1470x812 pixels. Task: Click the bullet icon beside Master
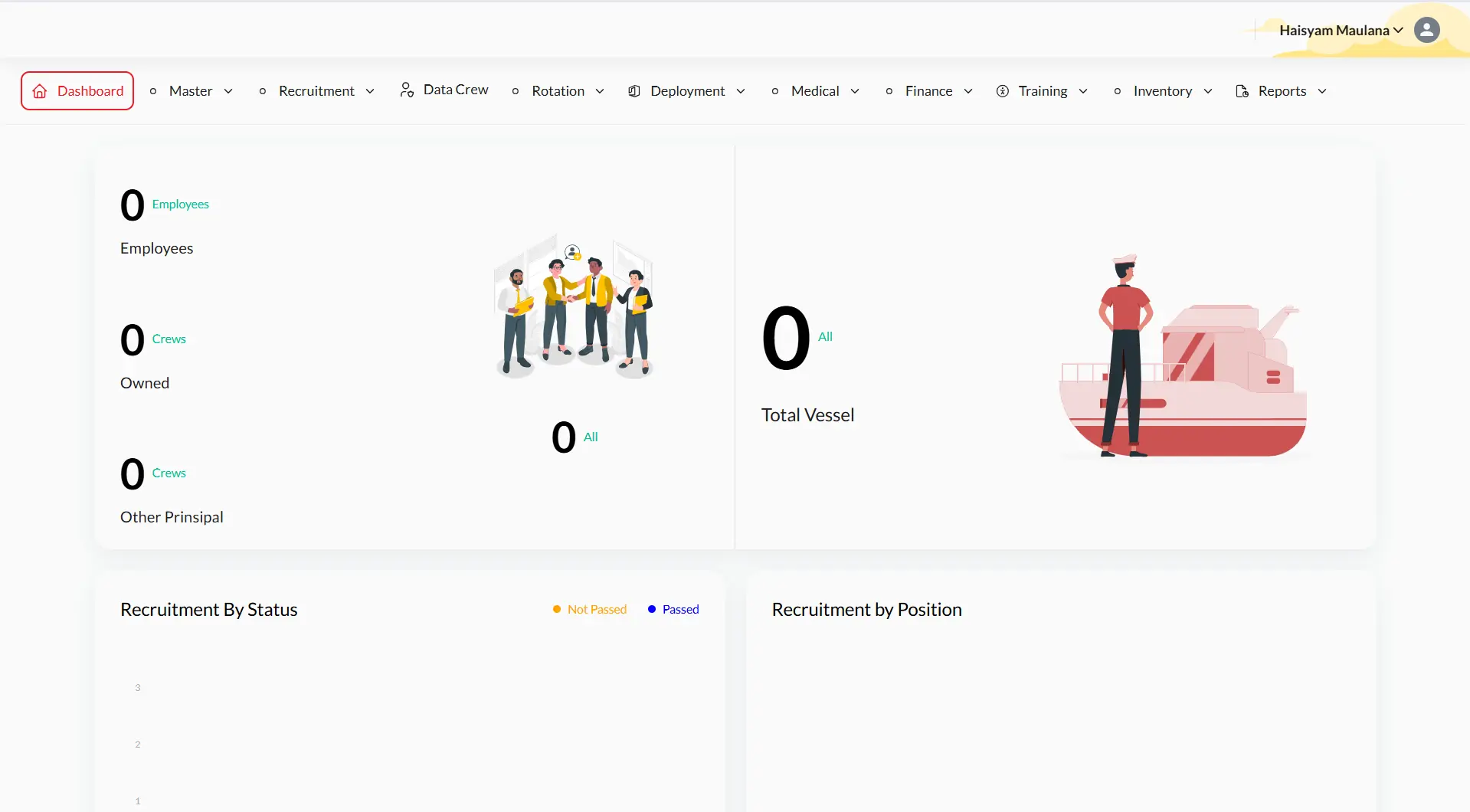[153, 91]
